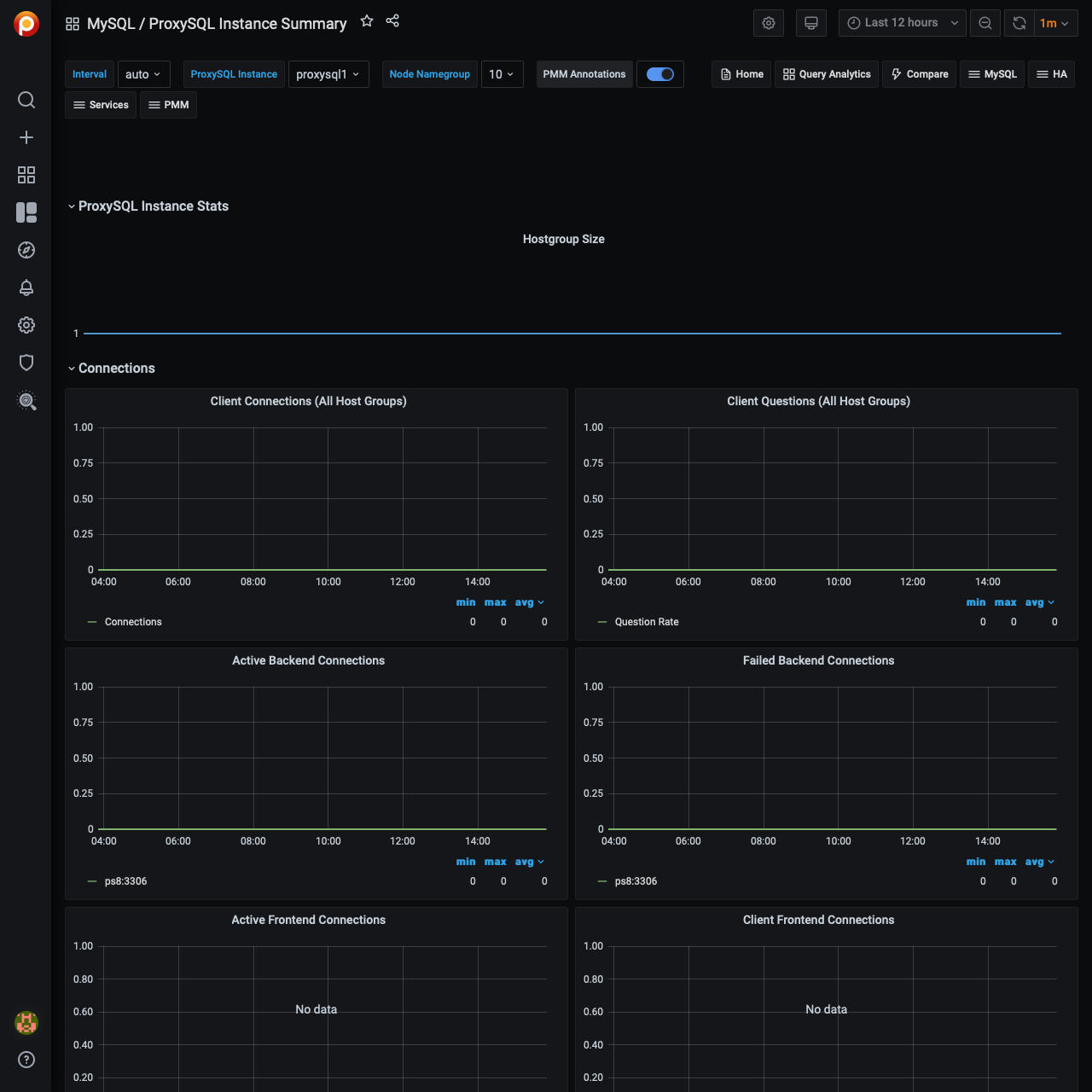This screenshot has width=1092, height=1092.
Task: Open the Interval auto dropdown
Action: 143,74
